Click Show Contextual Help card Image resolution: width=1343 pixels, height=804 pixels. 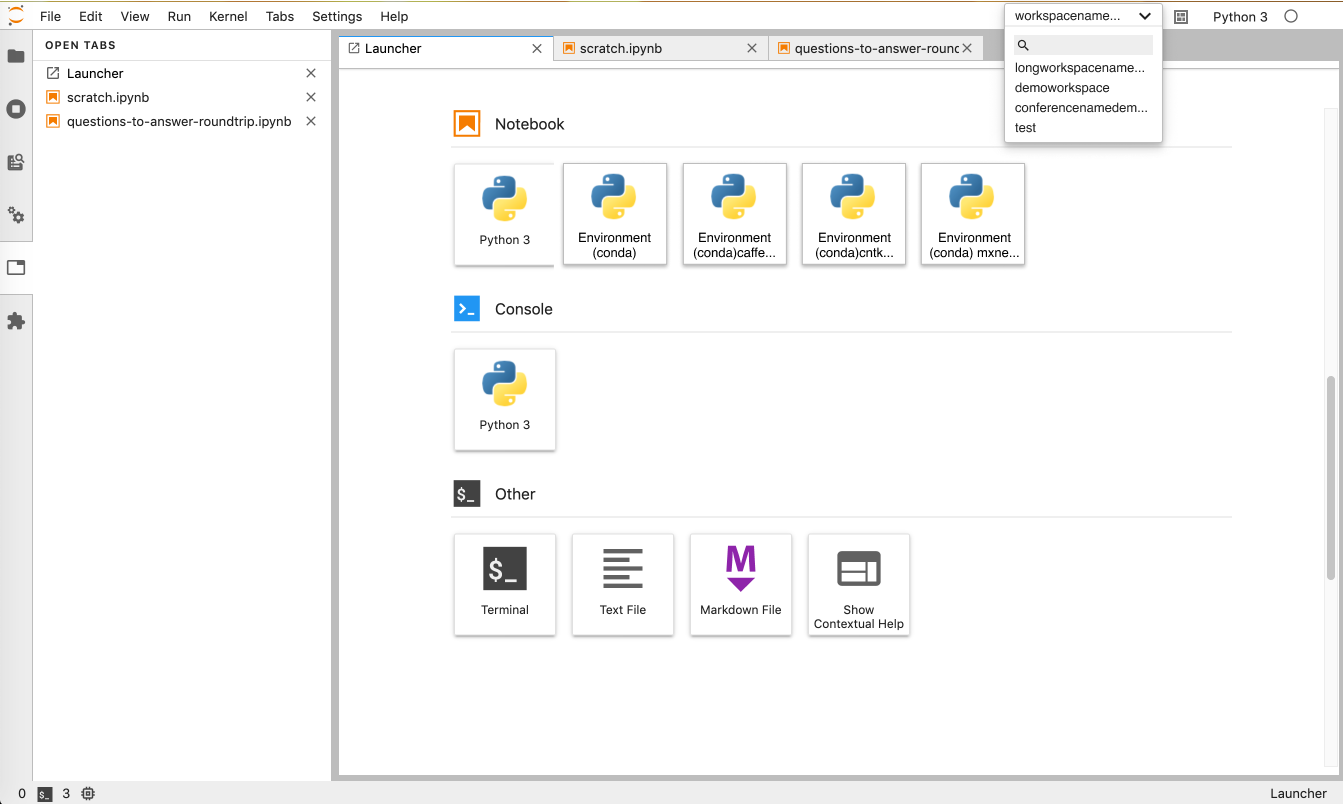[859, 584]
